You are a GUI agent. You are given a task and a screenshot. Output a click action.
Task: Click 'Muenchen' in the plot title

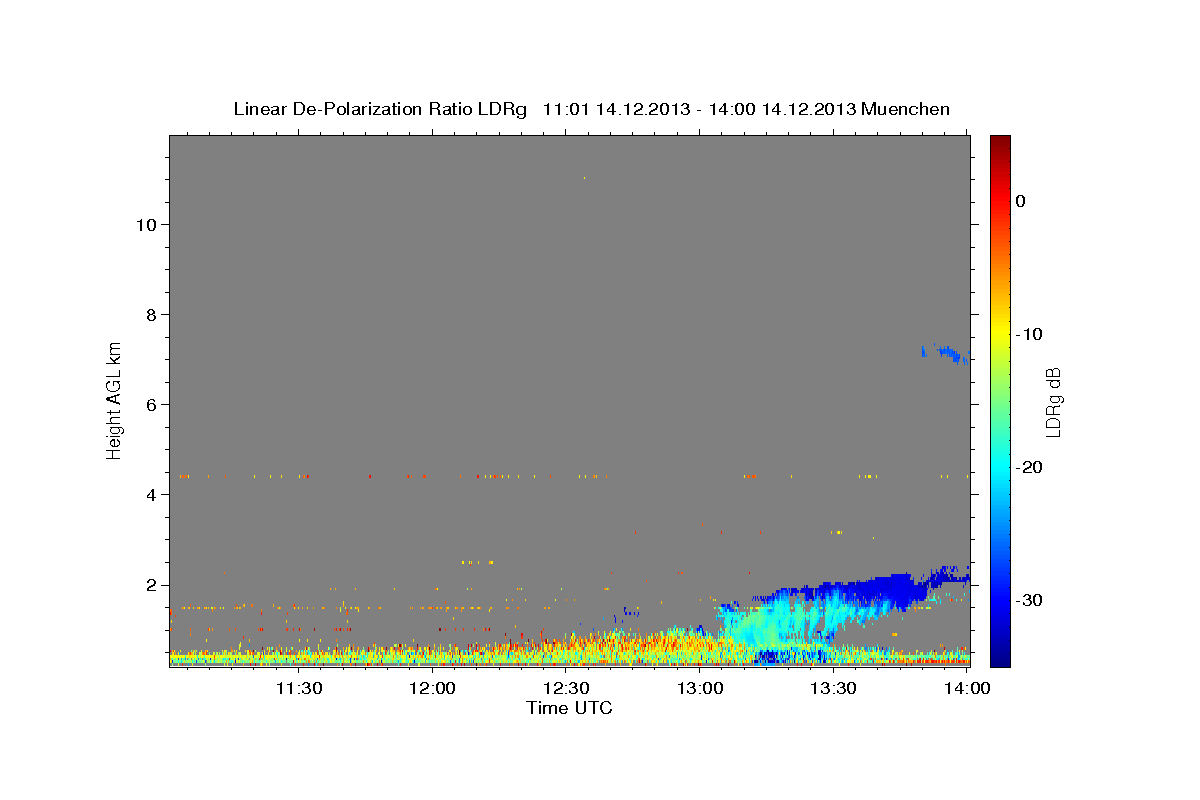(x=906, y=109)
